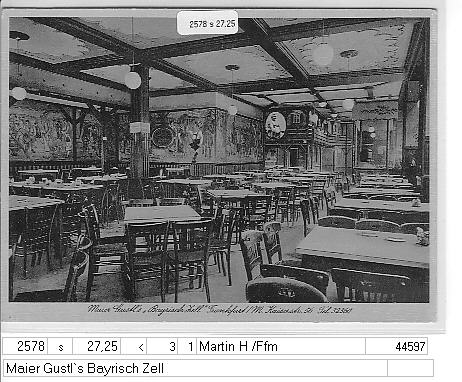Click the empty cell right of description

(x=410, y=368)
